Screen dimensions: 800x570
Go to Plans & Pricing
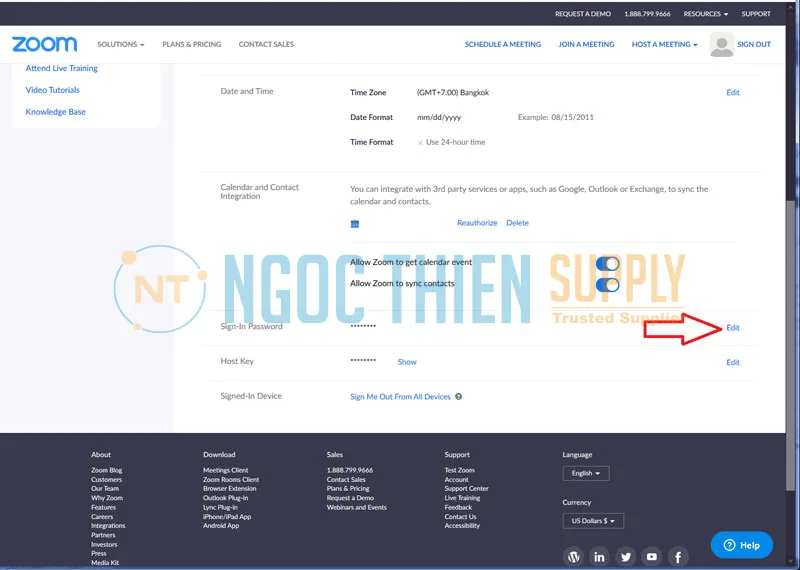tap(191, 44)
